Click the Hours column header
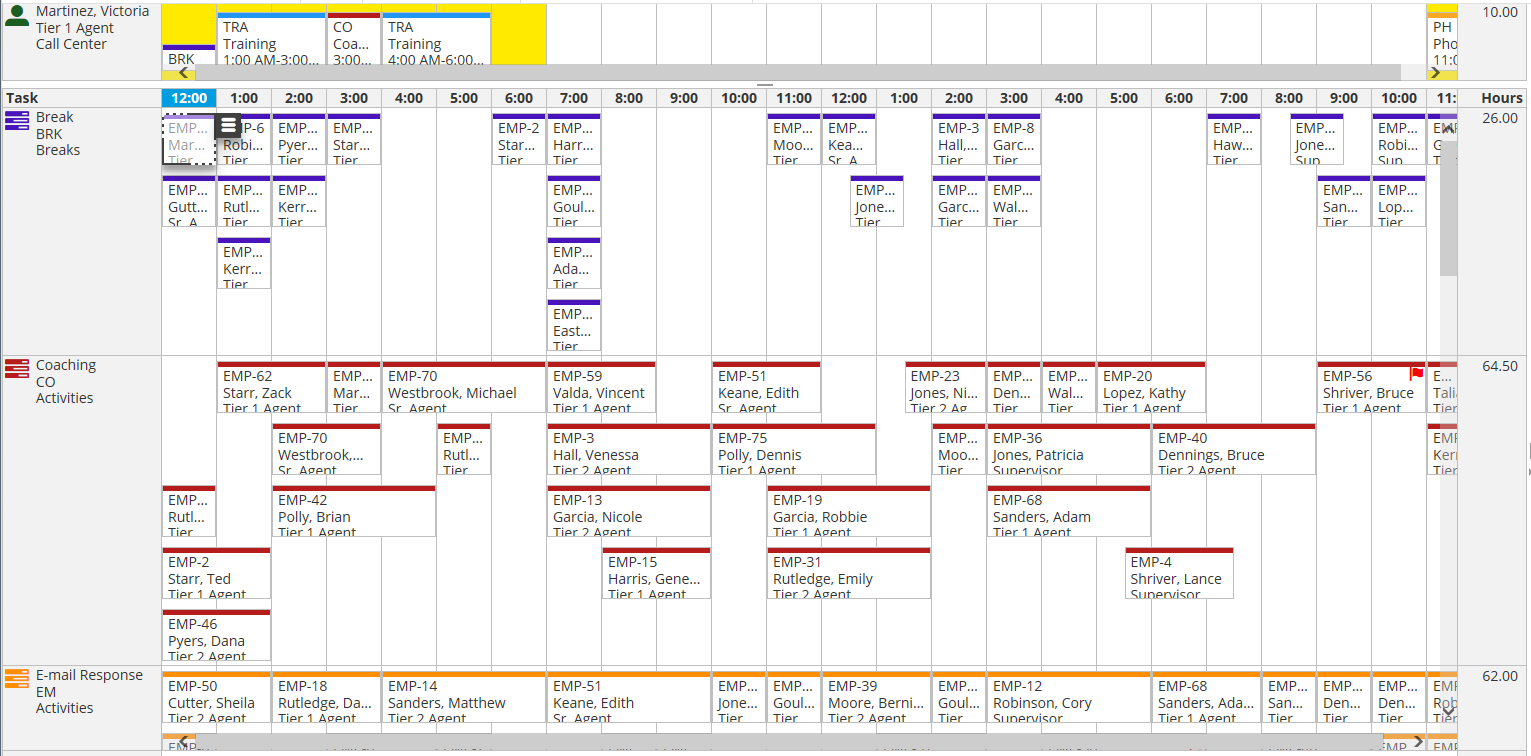 [1501, 98]
